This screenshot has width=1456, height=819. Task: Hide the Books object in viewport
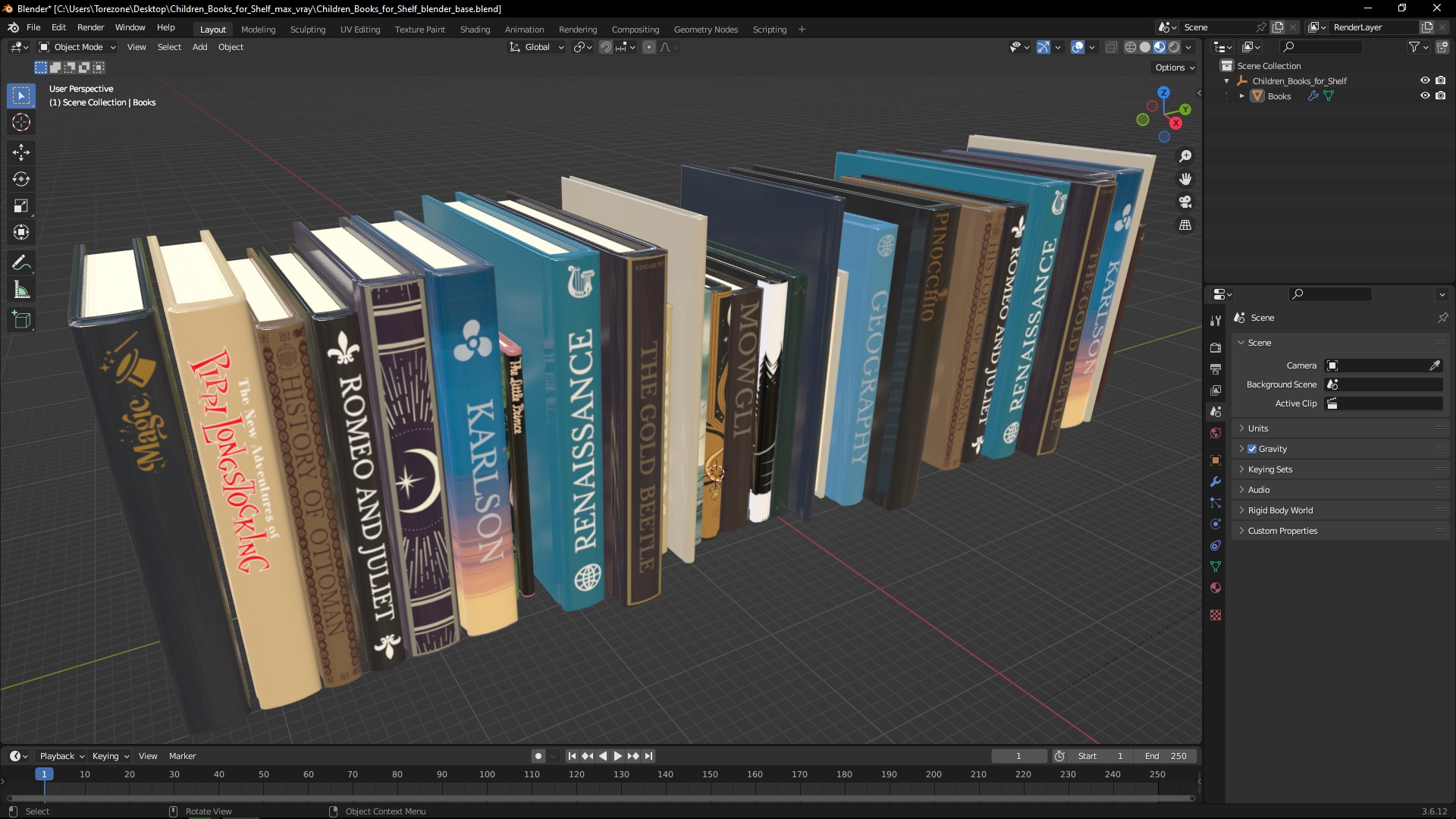pyautogui.click(x=1425, y=96)
